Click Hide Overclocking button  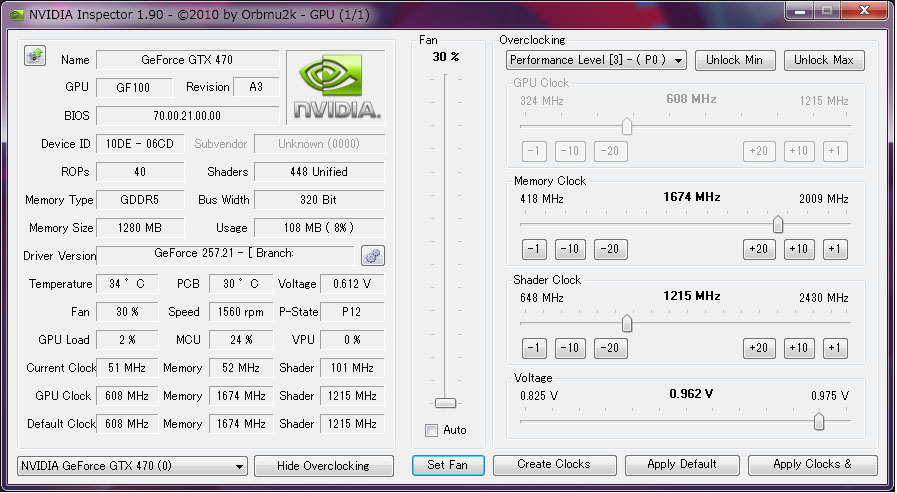click(323, 466)
